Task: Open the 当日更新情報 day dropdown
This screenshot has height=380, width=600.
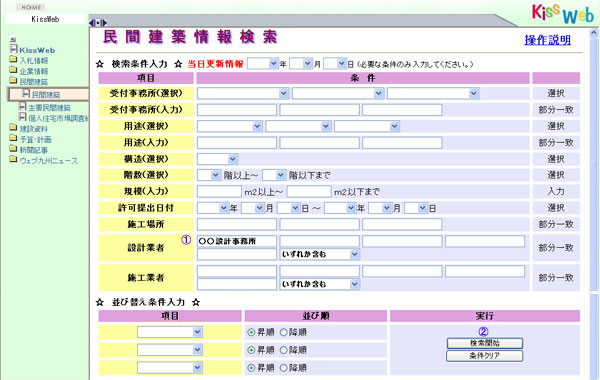Action: click(335, 64)
